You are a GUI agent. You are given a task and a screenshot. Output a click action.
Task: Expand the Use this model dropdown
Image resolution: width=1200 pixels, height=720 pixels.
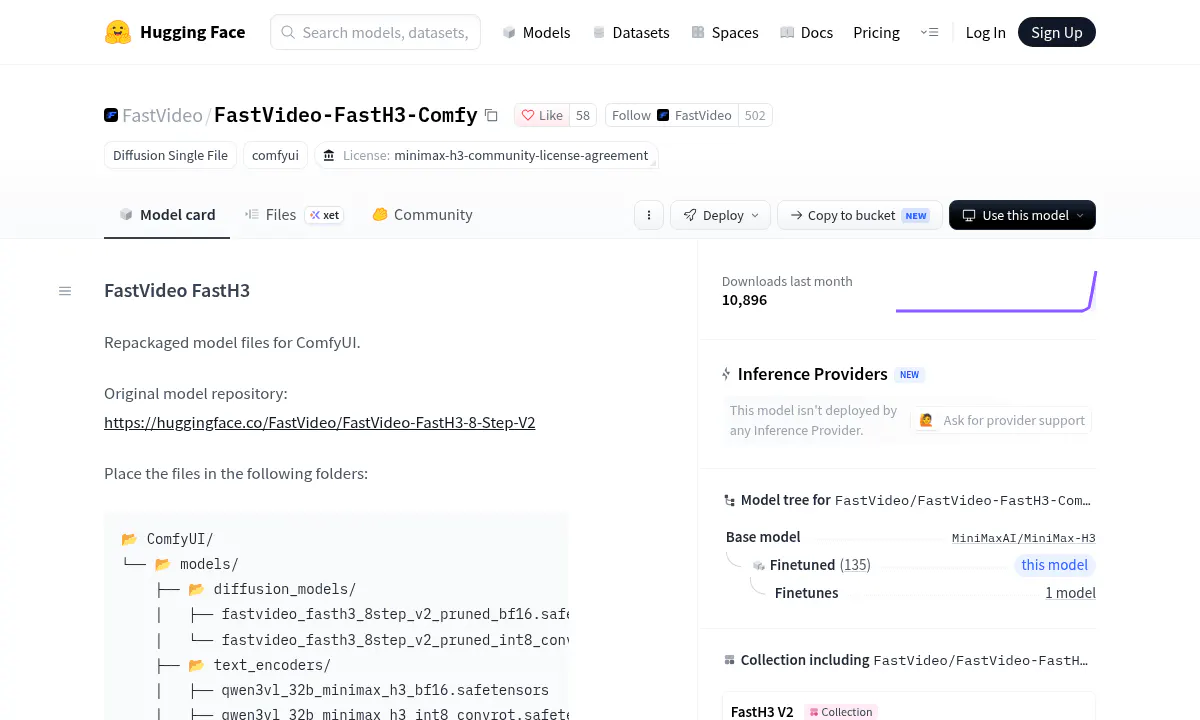click(1022, 215)
